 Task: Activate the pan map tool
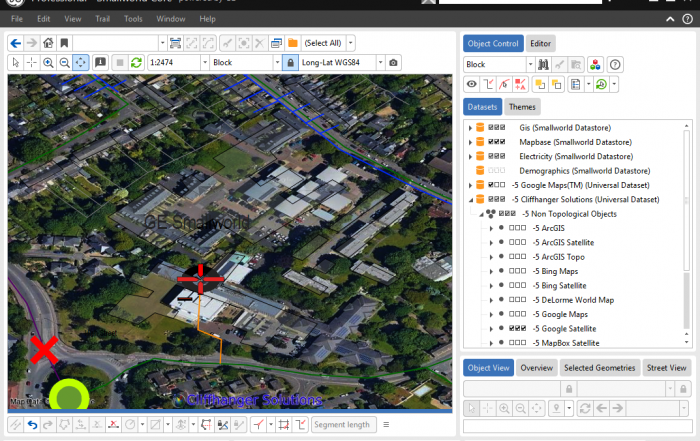[80, 62]
